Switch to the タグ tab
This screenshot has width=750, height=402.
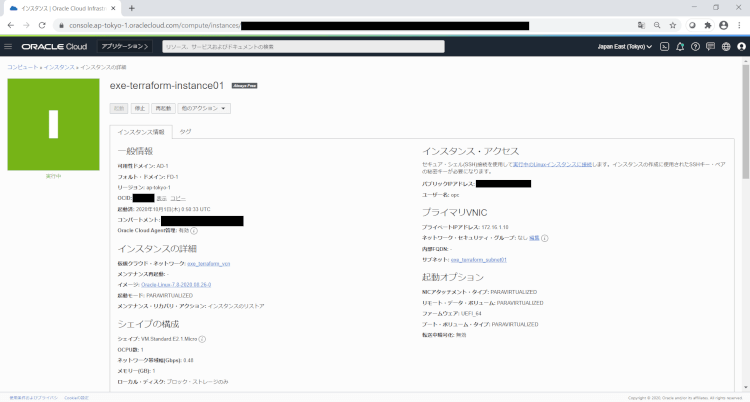point(185,132)
